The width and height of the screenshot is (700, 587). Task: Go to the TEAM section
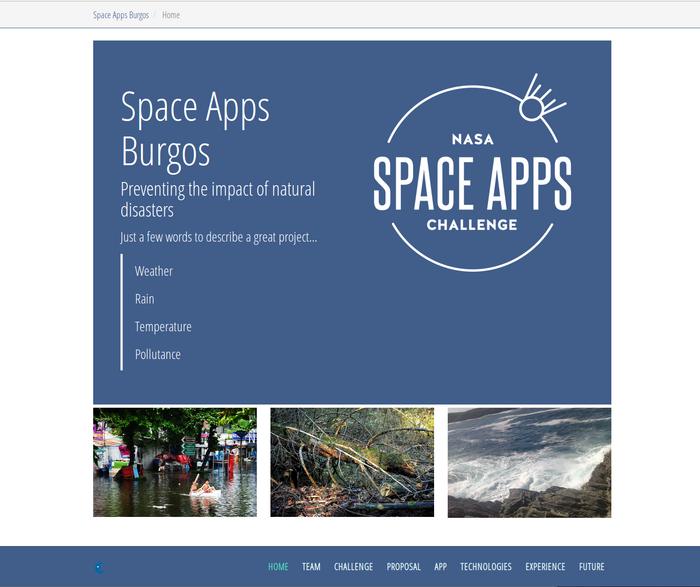click(x=311, y=567)
